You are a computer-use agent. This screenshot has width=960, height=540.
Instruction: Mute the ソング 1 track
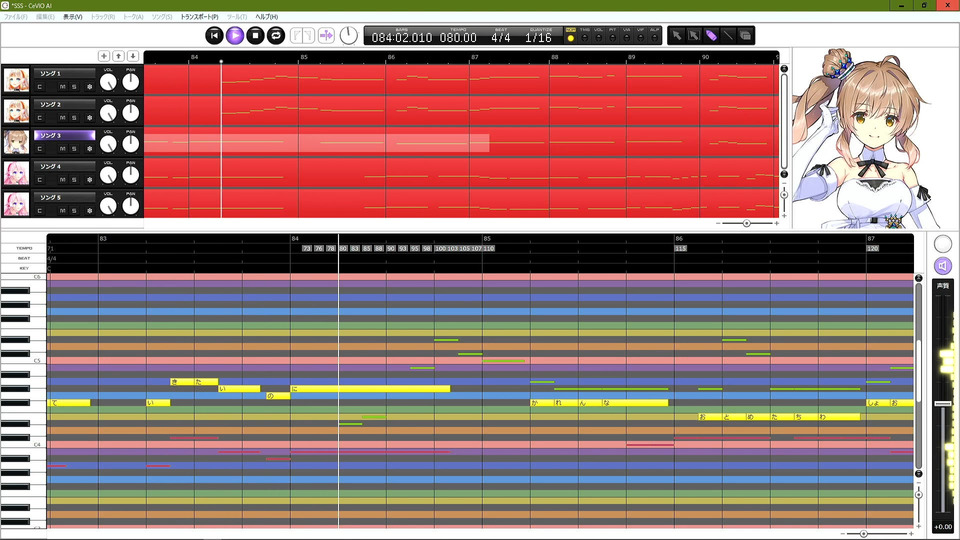(x=62, y=87)
